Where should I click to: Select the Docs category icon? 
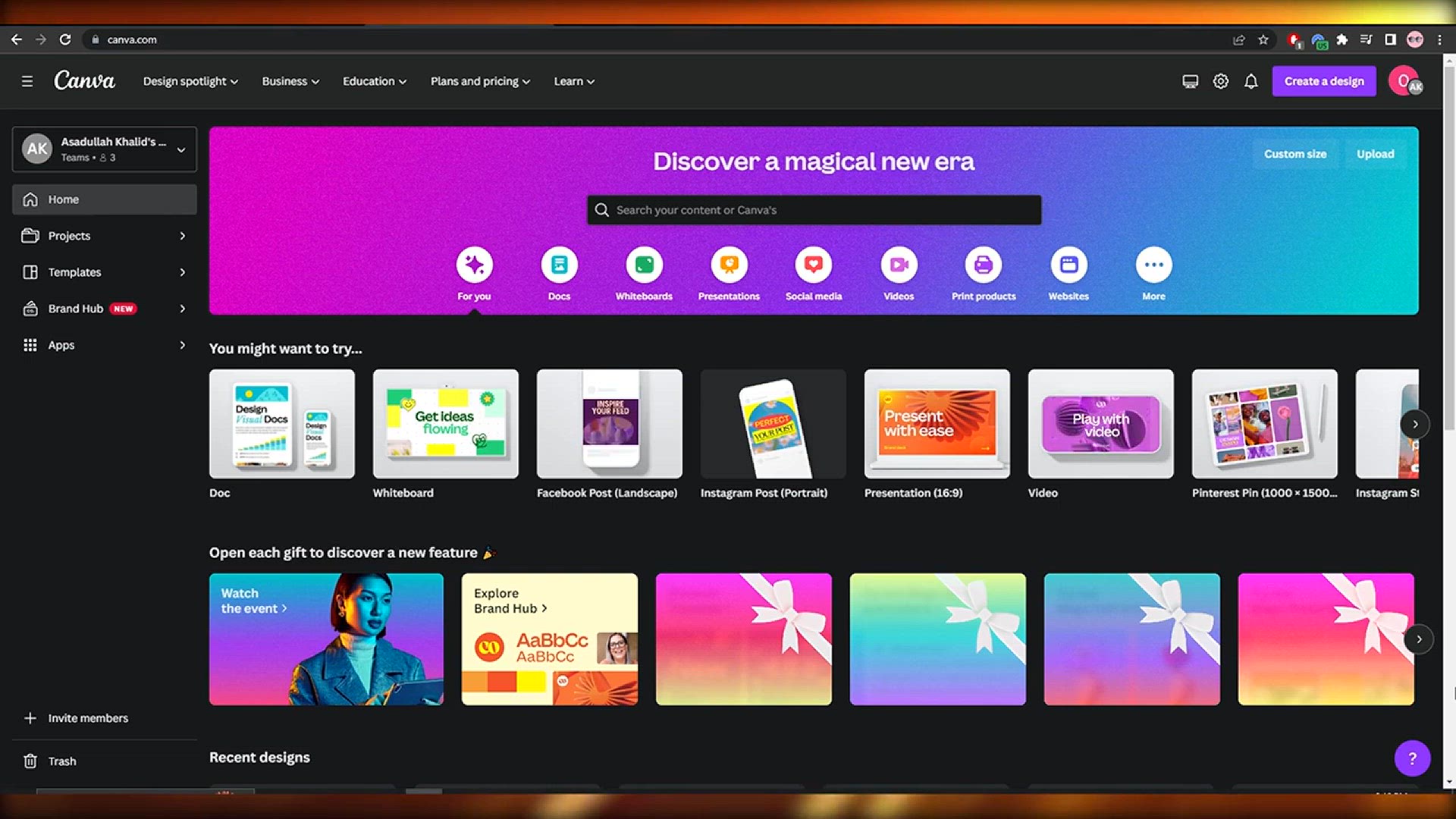tap(560, 265)
